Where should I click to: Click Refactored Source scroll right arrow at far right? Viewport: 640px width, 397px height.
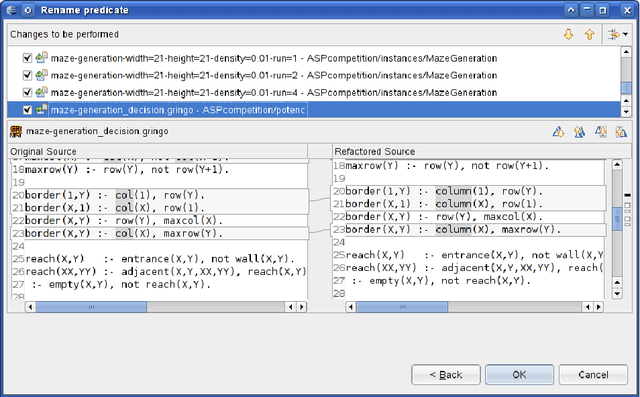click(598, 307)
